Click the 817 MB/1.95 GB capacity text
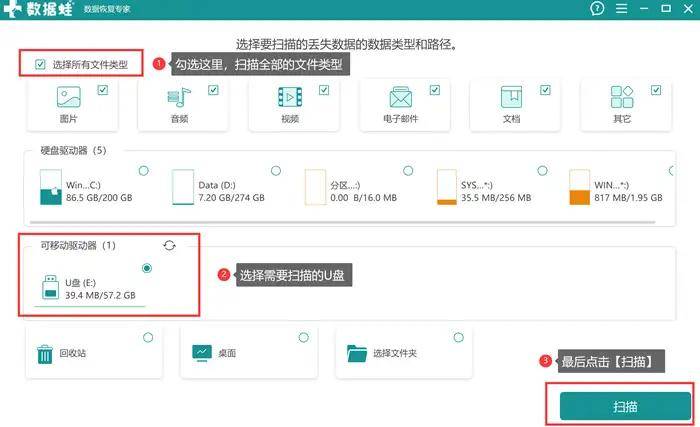 click(x=629, y=197)
